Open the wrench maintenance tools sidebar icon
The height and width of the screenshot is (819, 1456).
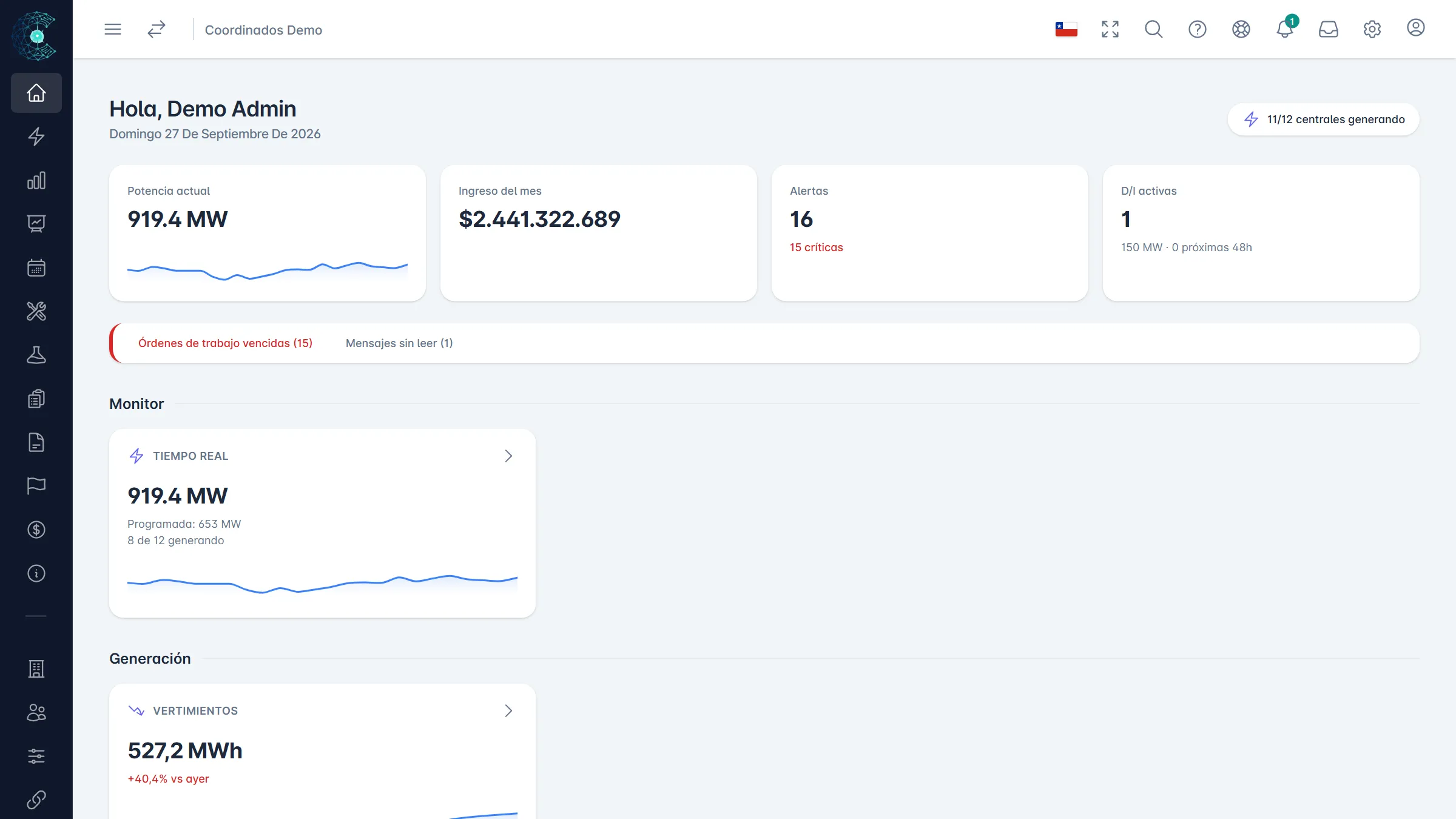36,311
